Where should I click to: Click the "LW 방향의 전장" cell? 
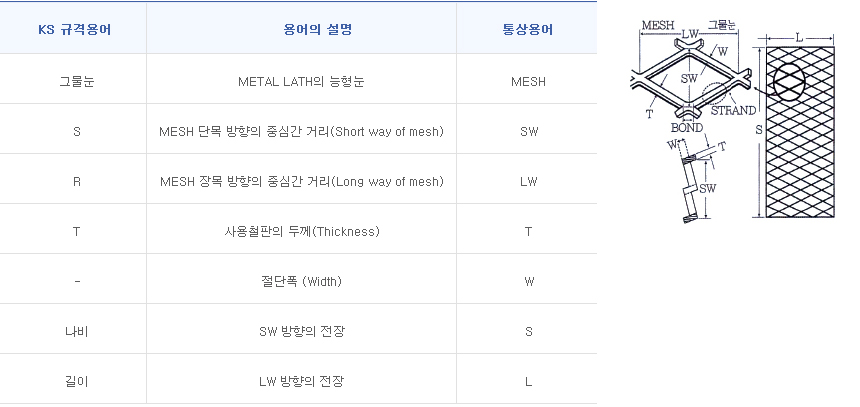click(x=301, y=382)
